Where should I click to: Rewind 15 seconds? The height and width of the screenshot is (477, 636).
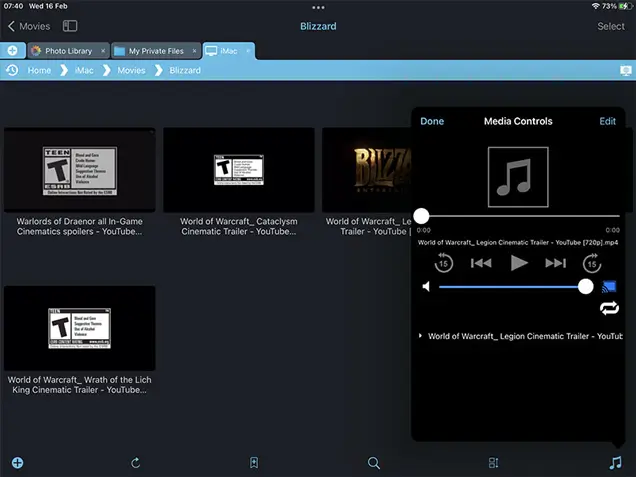(443, 263)
